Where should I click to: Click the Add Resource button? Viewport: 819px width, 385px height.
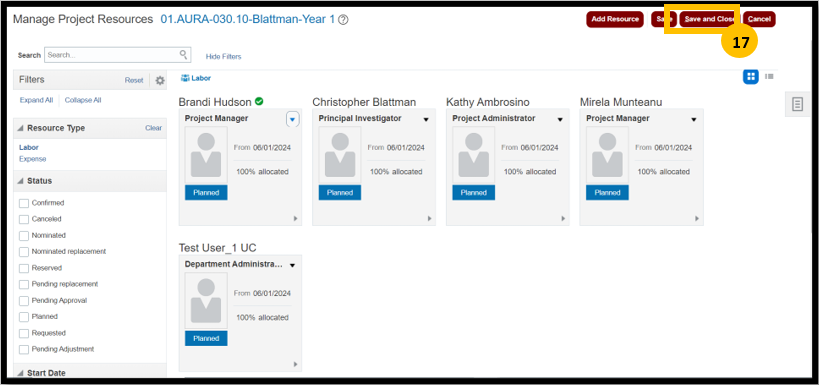coord(615,19)
